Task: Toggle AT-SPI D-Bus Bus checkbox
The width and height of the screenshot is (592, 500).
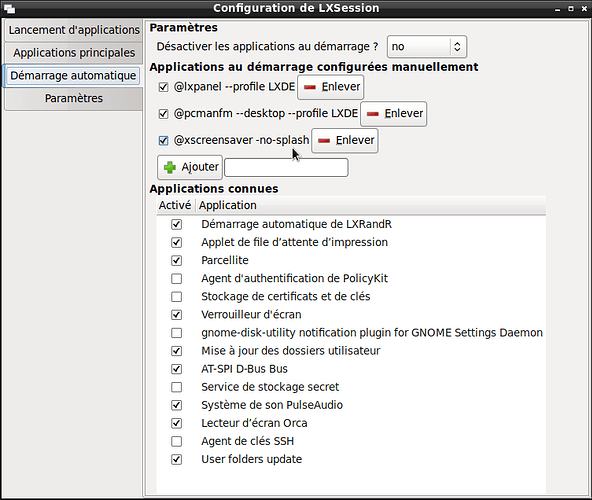Action: [x=176, y=369]
